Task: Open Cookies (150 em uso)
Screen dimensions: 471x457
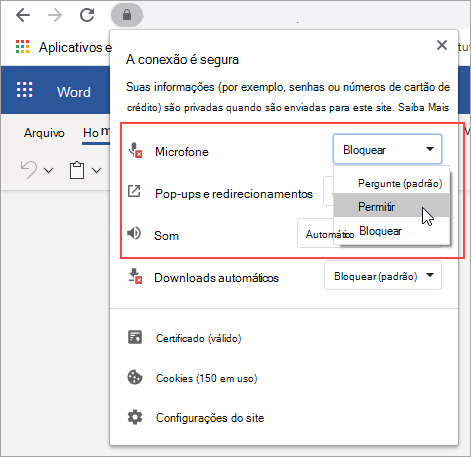Action: pyautogui.click(x=207, y=378)
